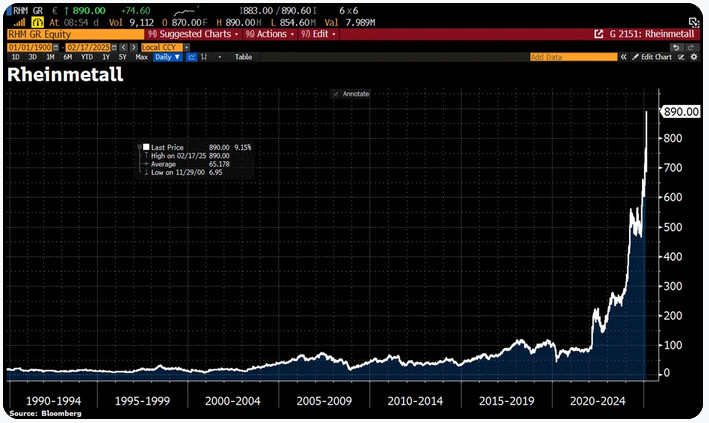Screen dimensions: 709x423
Task: Open the Actions menu
Action: (x=269, y=34)
